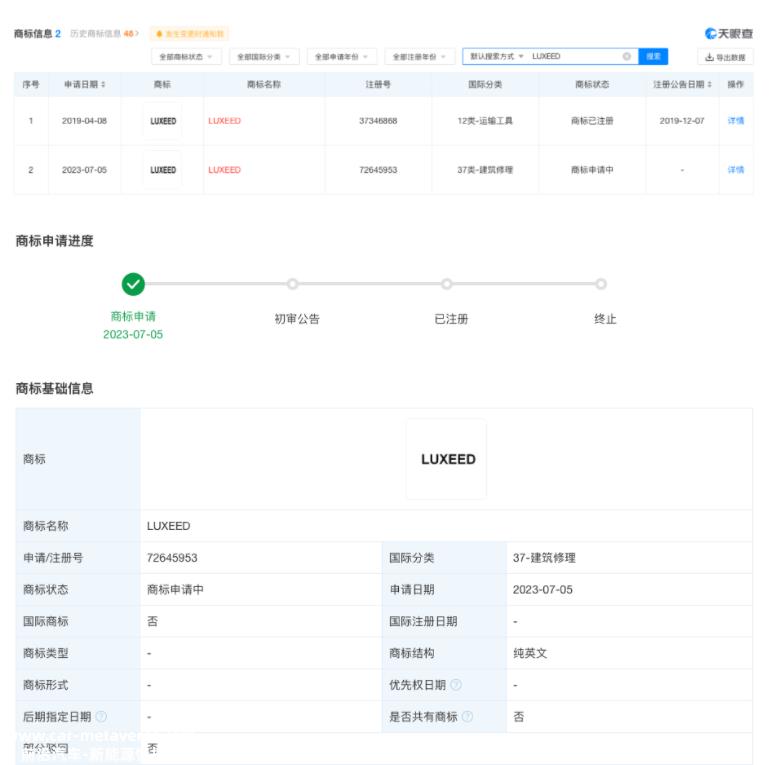Switch to the 商标信息 tab
Viewport: 777px width, 765px height.
(x=37, y=34)
